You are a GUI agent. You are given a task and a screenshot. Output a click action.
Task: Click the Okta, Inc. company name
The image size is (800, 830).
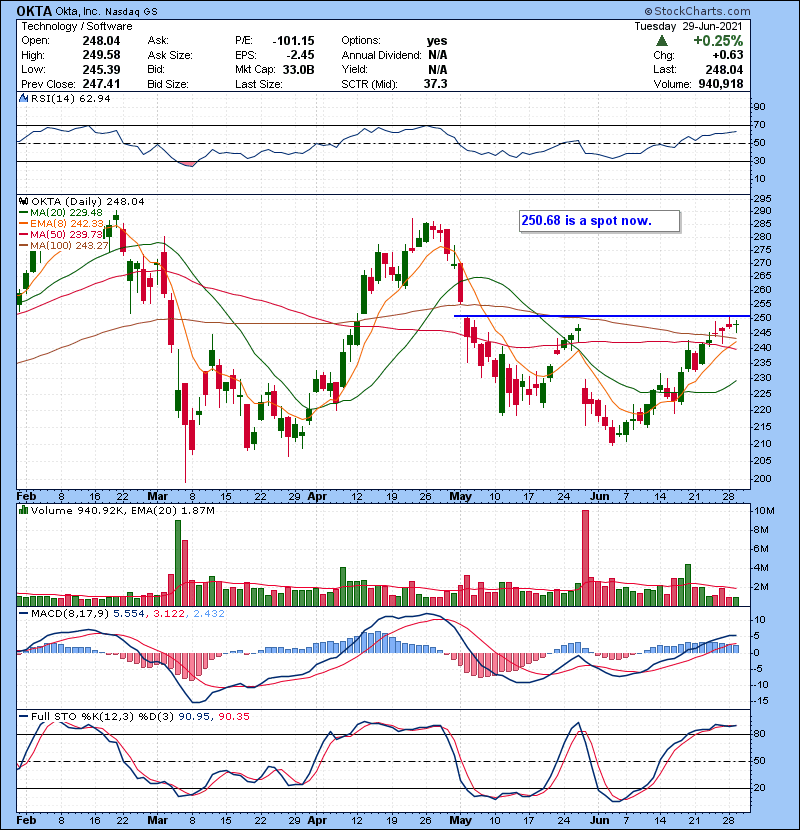tap(78, 12)
